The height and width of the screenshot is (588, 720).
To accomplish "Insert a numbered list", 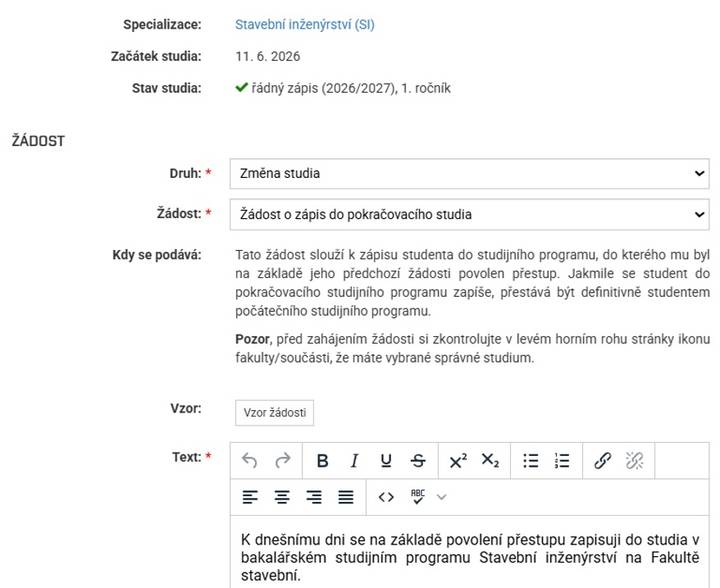I will point(562,460).
